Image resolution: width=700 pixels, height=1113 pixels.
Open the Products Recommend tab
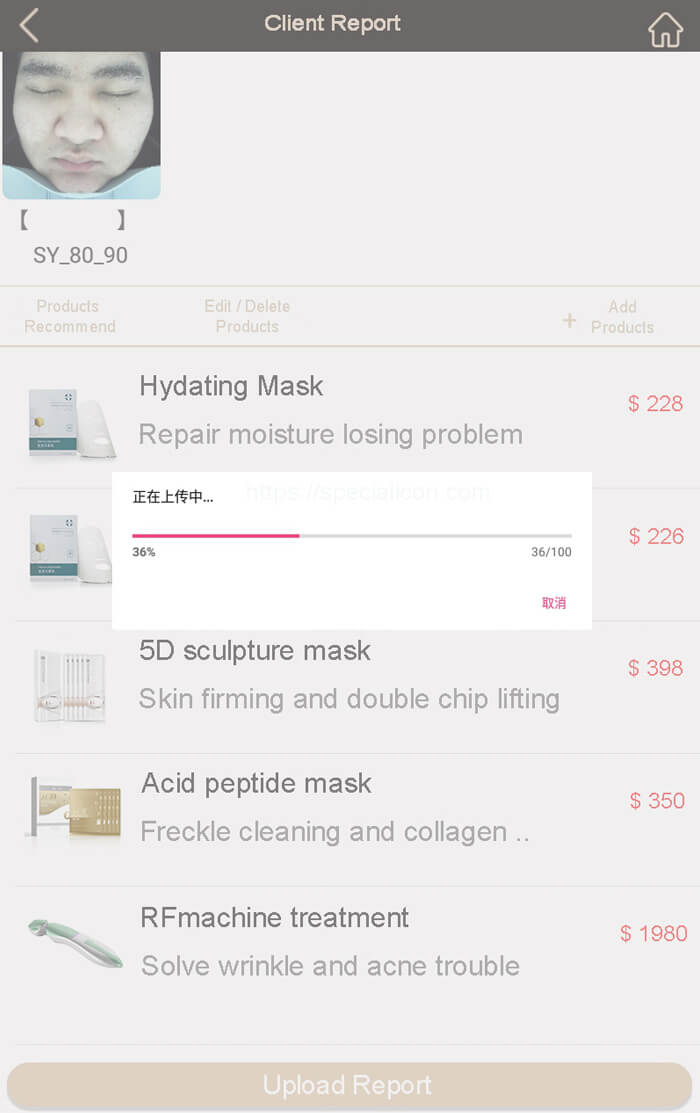point(70,316)
